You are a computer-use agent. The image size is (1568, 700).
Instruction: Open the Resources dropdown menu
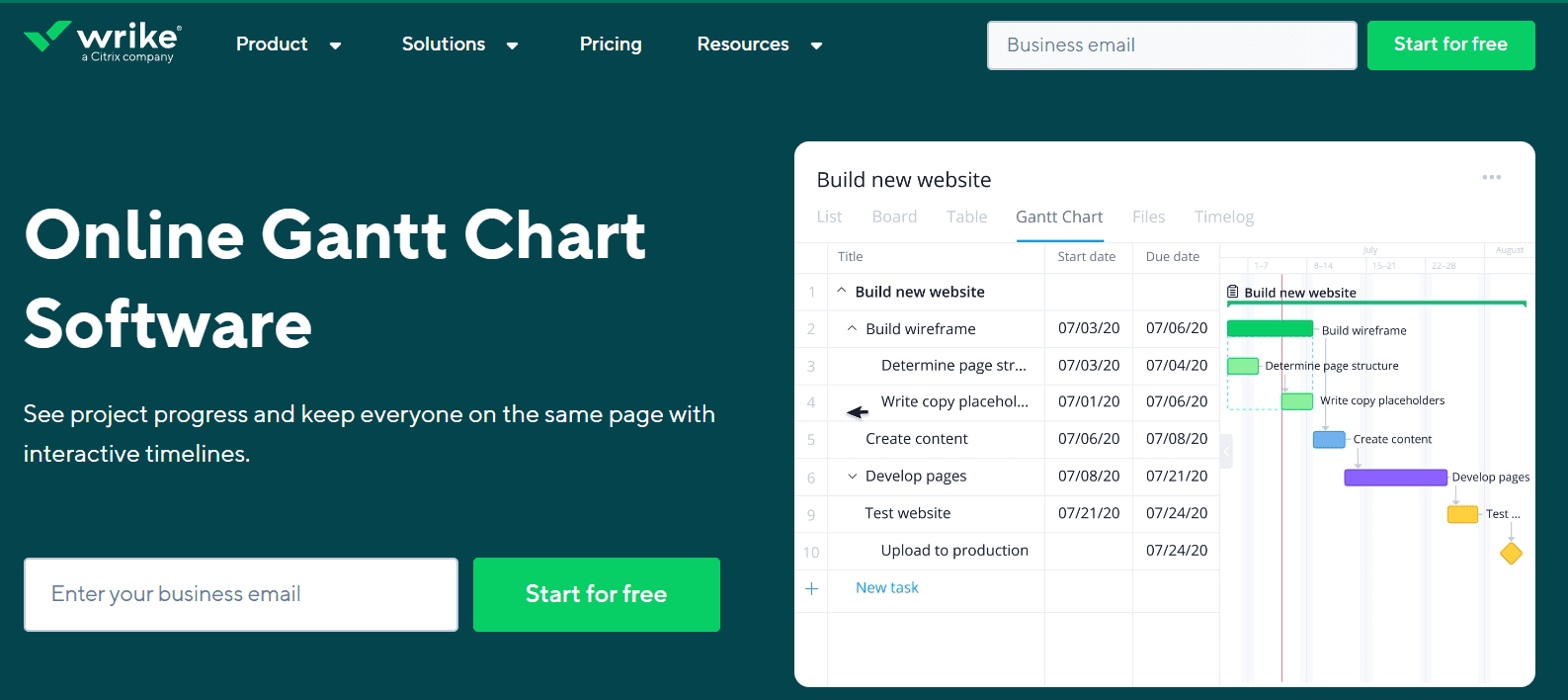(759, 44)
